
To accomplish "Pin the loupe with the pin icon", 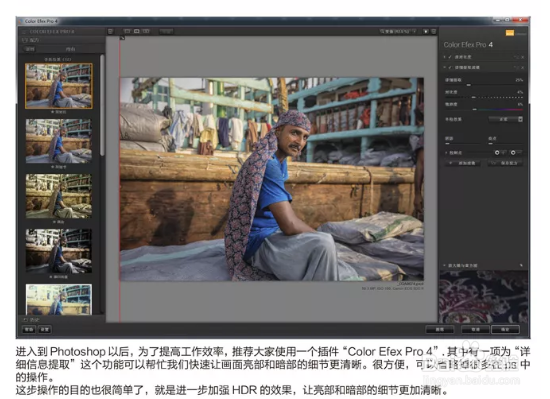I will point(521,265).
